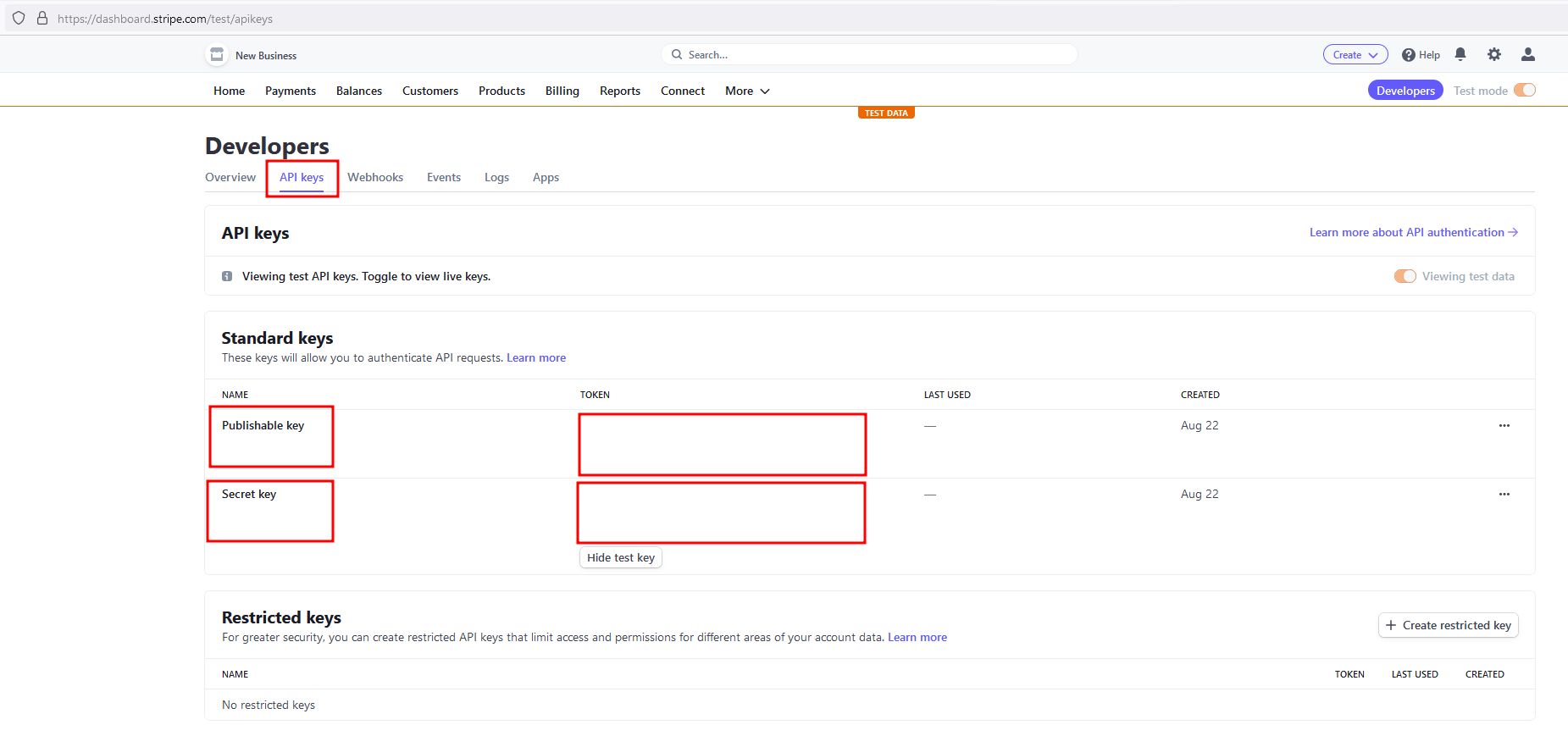Open the Reports section
This screenshot has width=1568, height=736.
620,91
